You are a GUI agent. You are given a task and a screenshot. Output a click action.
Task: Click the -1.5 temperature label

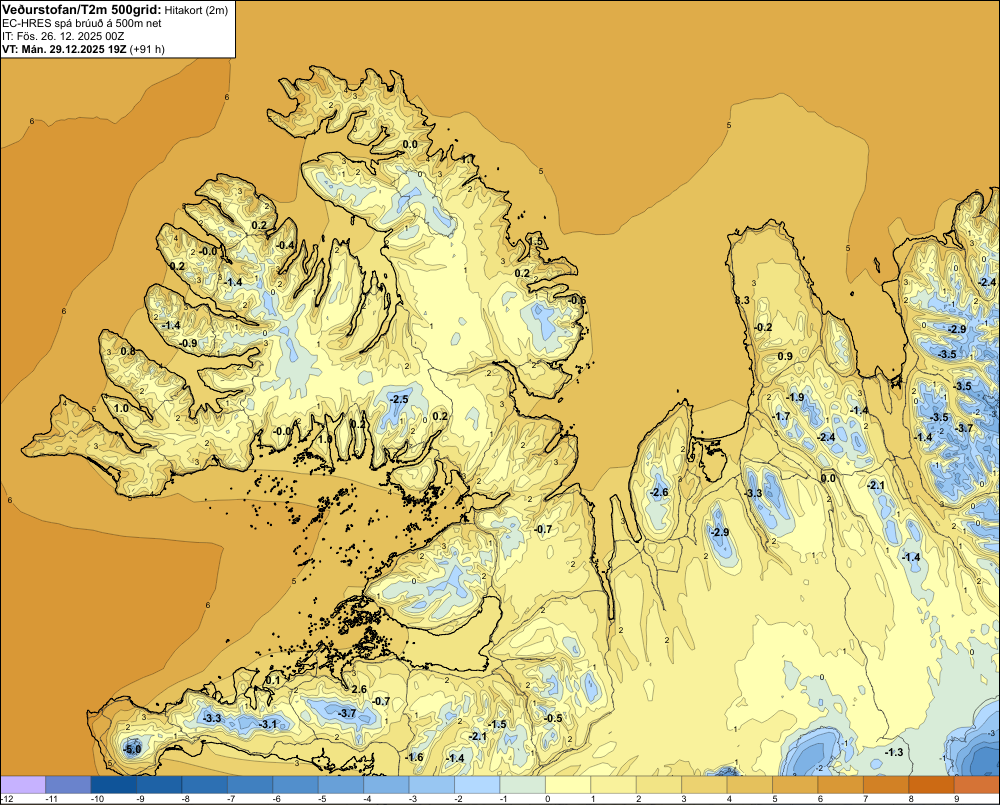coord(497,724)
